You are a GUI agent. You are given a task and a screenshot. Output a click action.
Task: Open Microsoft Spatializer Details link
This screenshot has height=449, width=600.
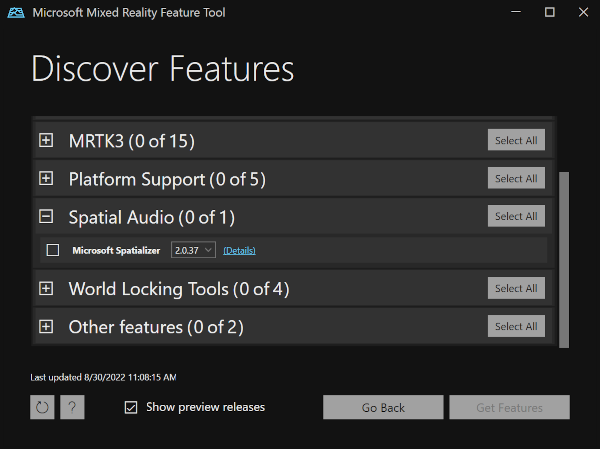click(239, 250)
